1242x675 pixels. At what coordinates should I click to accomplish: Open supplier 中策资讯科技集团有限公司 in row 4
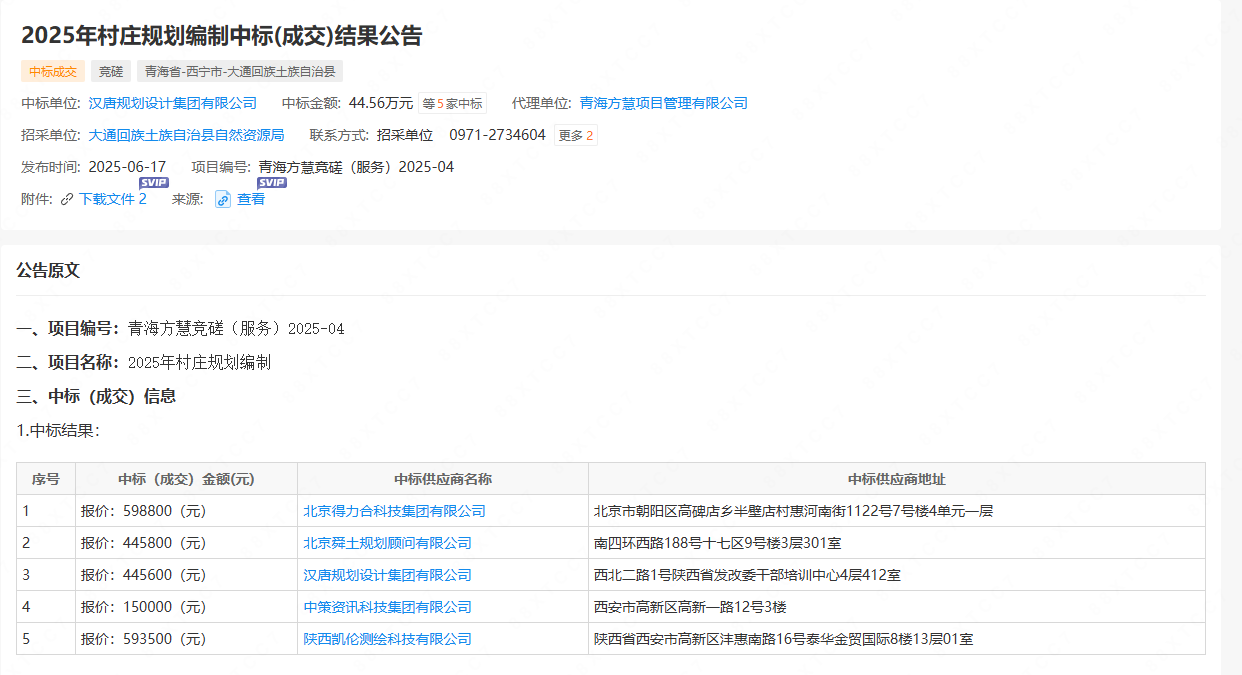(x=388, y=607)
